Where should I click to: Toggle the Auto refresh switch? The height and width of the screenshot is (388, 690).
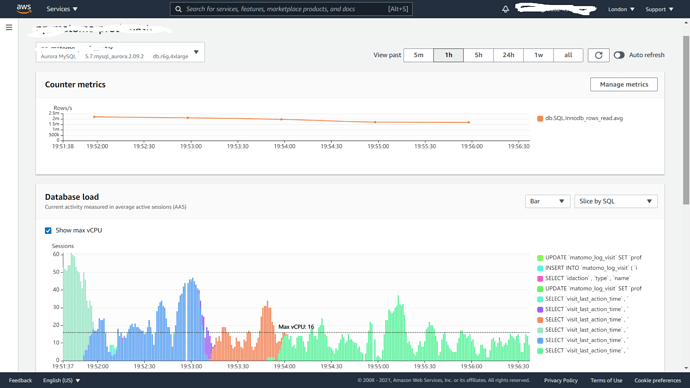pos(619,55)
